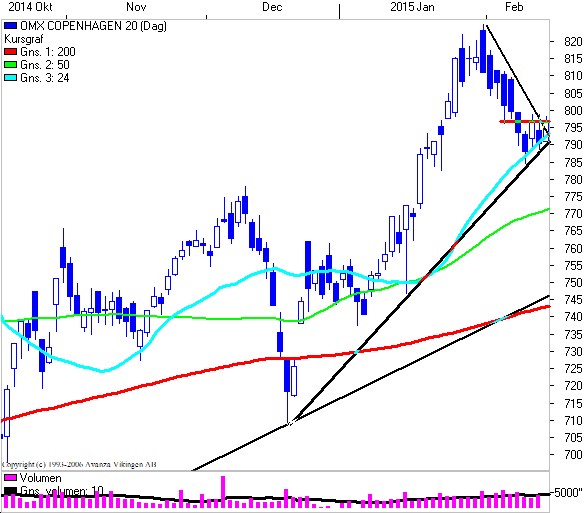
Task: Click the highest candlestick at the 2015 peak
Action: (x=483, y=51)
